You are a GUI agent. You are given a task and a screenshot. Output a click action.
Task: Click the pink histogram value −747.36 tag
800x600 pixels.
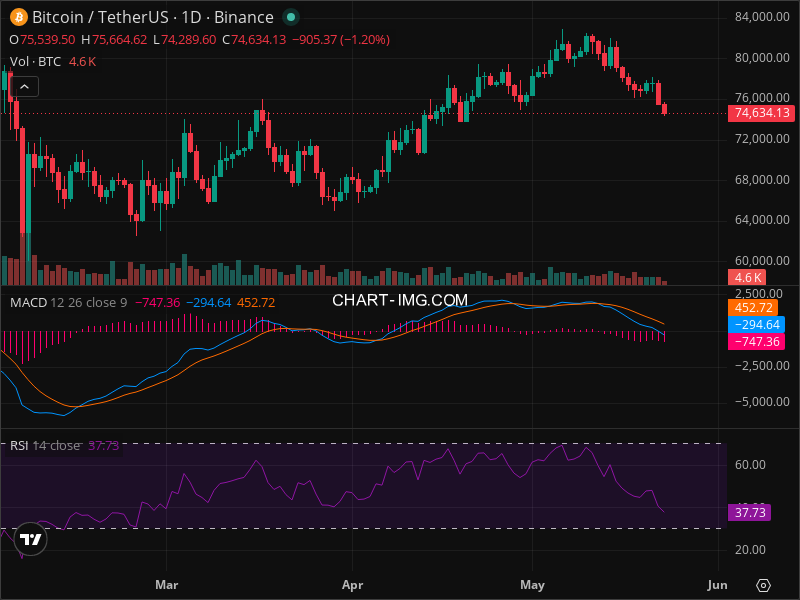756,342
